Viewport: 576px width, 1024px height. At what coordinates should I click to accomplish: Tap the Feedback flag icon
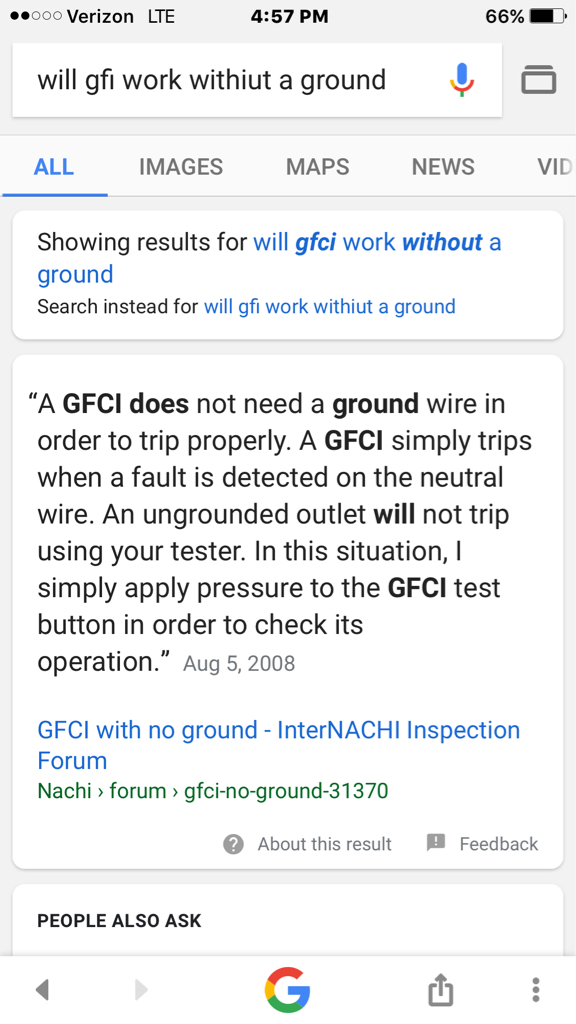pyautogui.click(x=436, y=842)
